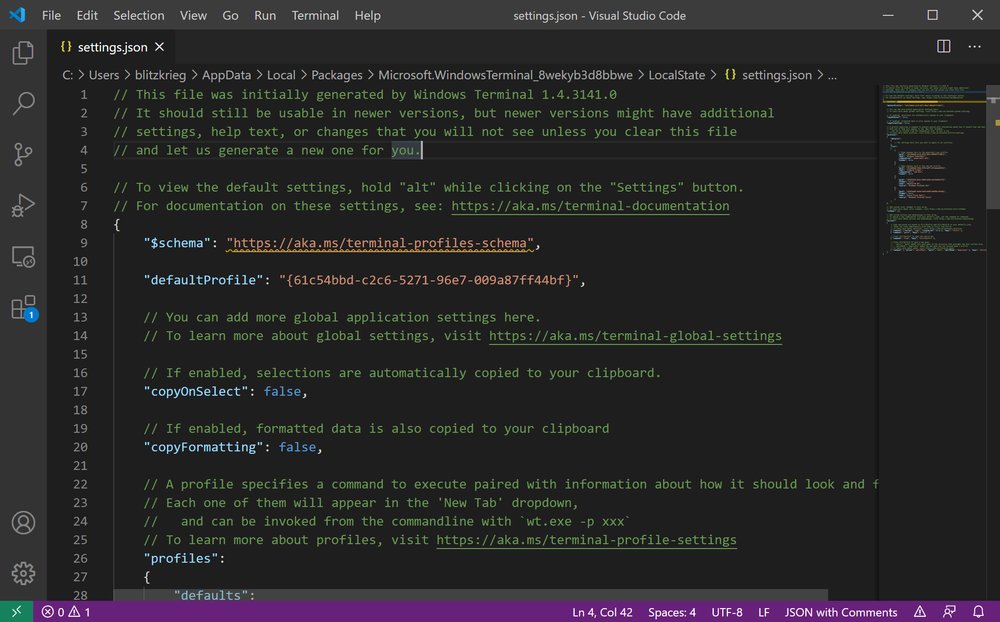Click the defaultProfile GUID string value
1000x622 pixels.
click(429, 280)
